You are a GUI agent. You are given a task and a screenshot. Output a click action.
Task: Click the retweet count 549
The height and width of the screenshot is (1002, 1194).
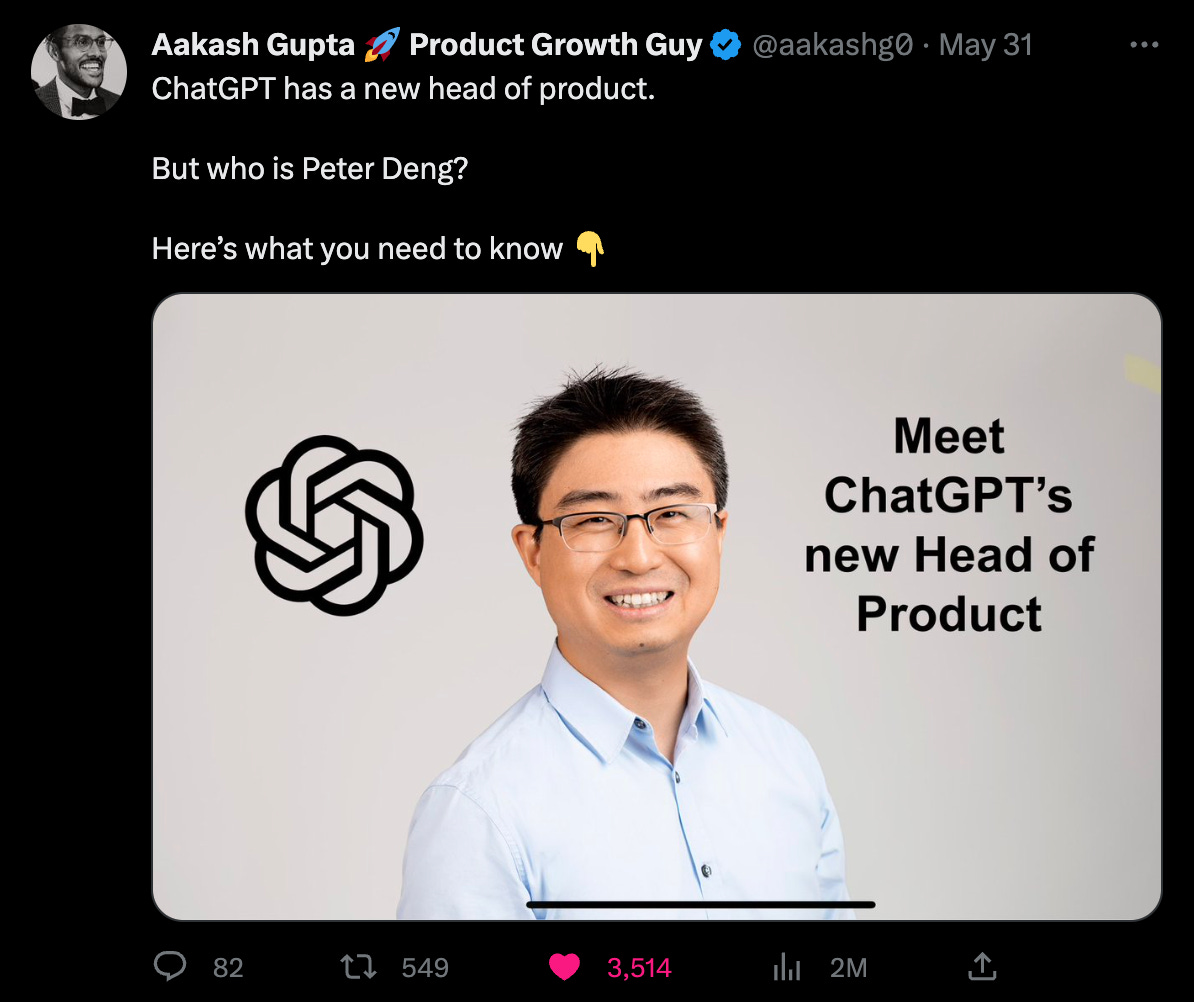click(425, 968)
